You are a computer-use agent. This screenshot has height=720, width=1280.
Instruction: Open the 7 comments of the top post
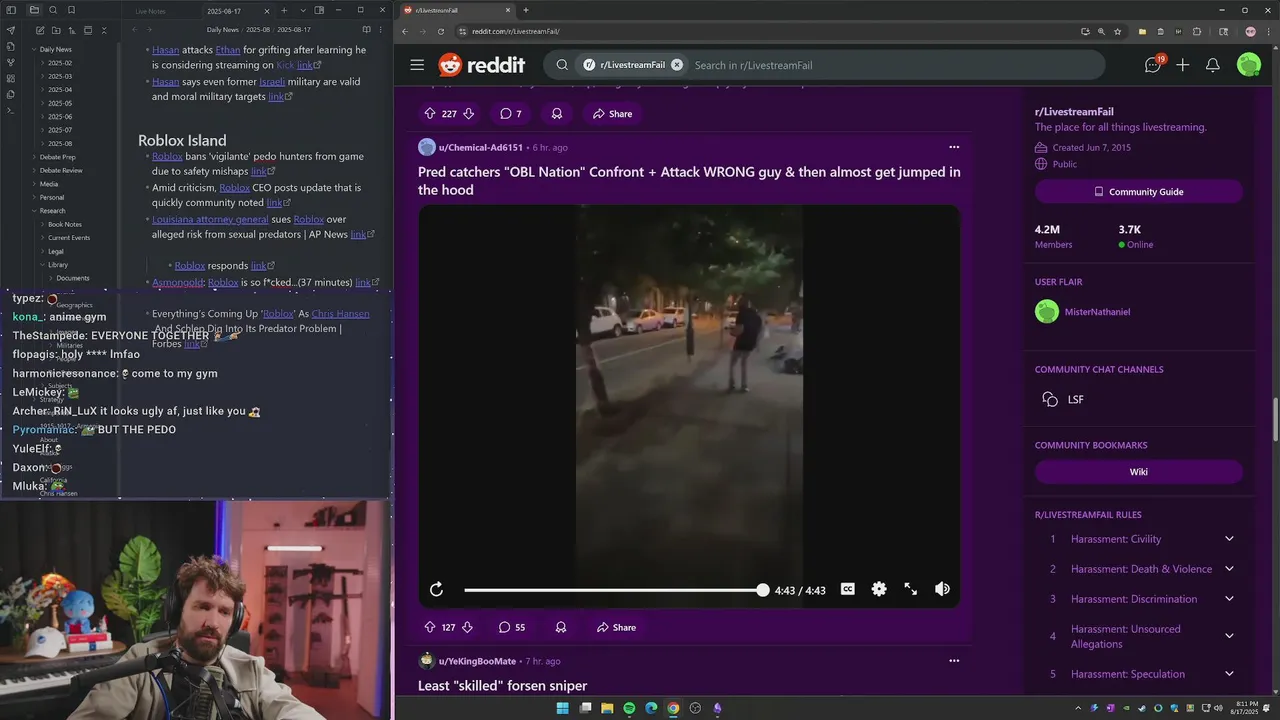point(511,113)
